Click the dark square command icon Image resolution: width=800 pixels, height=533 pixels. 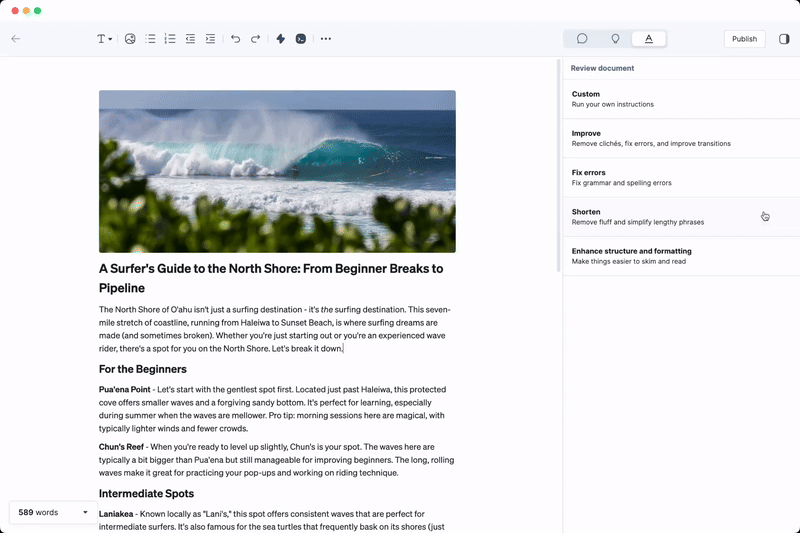(301, 39)
